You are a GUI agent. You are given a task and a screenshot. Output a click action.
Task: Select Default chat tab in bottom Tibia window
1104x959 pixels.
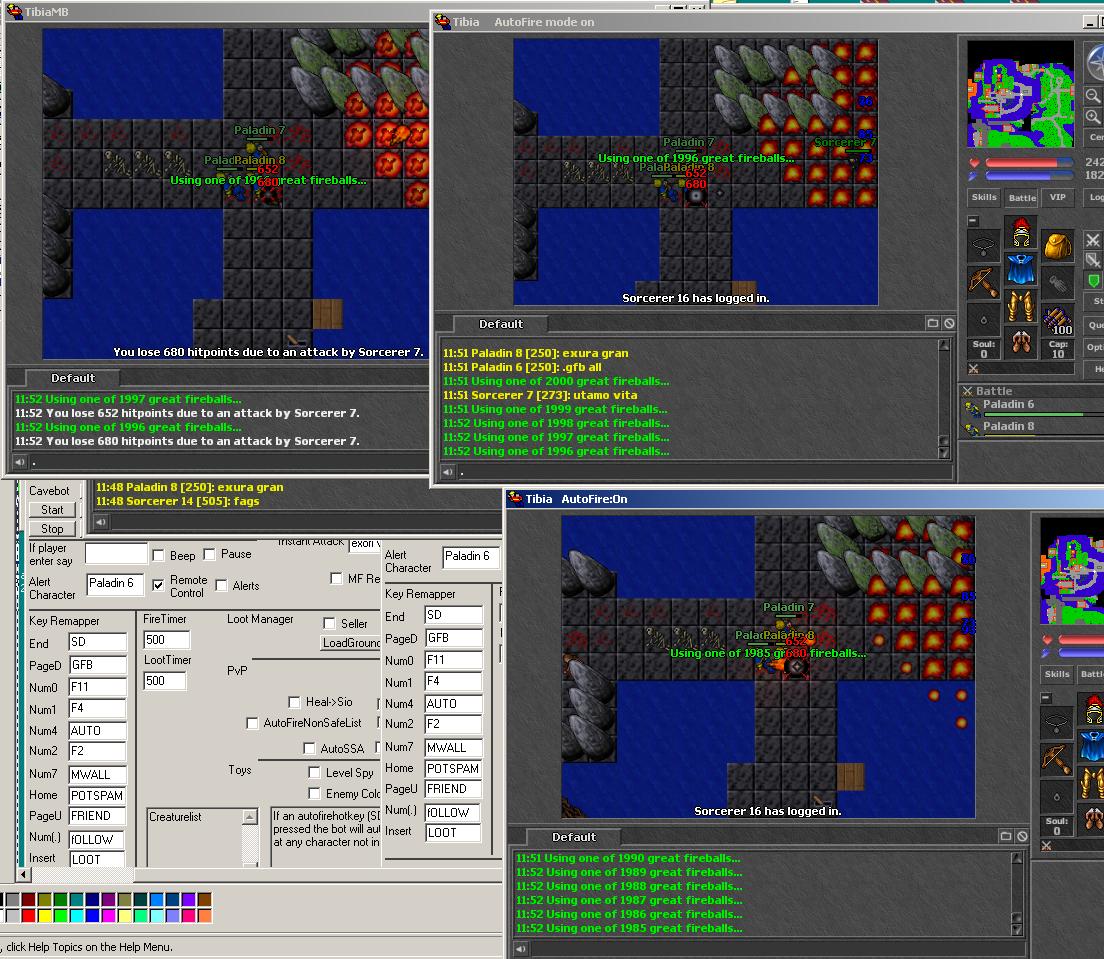[574, 836]
